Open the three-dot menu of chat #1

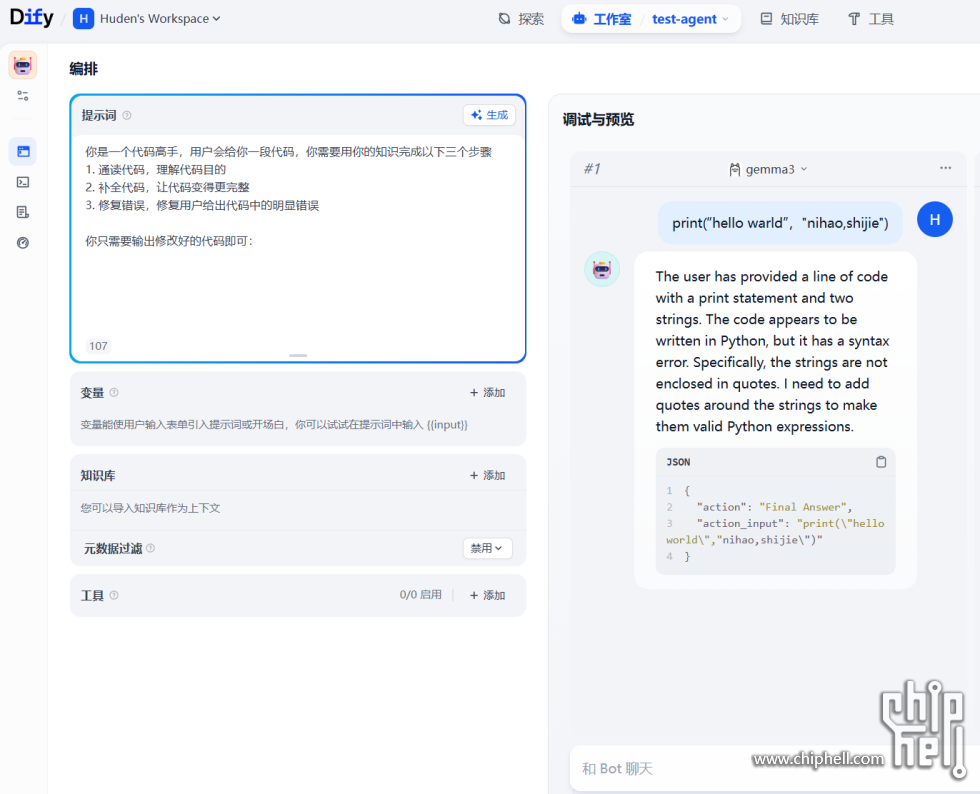[x=945, y=168]
